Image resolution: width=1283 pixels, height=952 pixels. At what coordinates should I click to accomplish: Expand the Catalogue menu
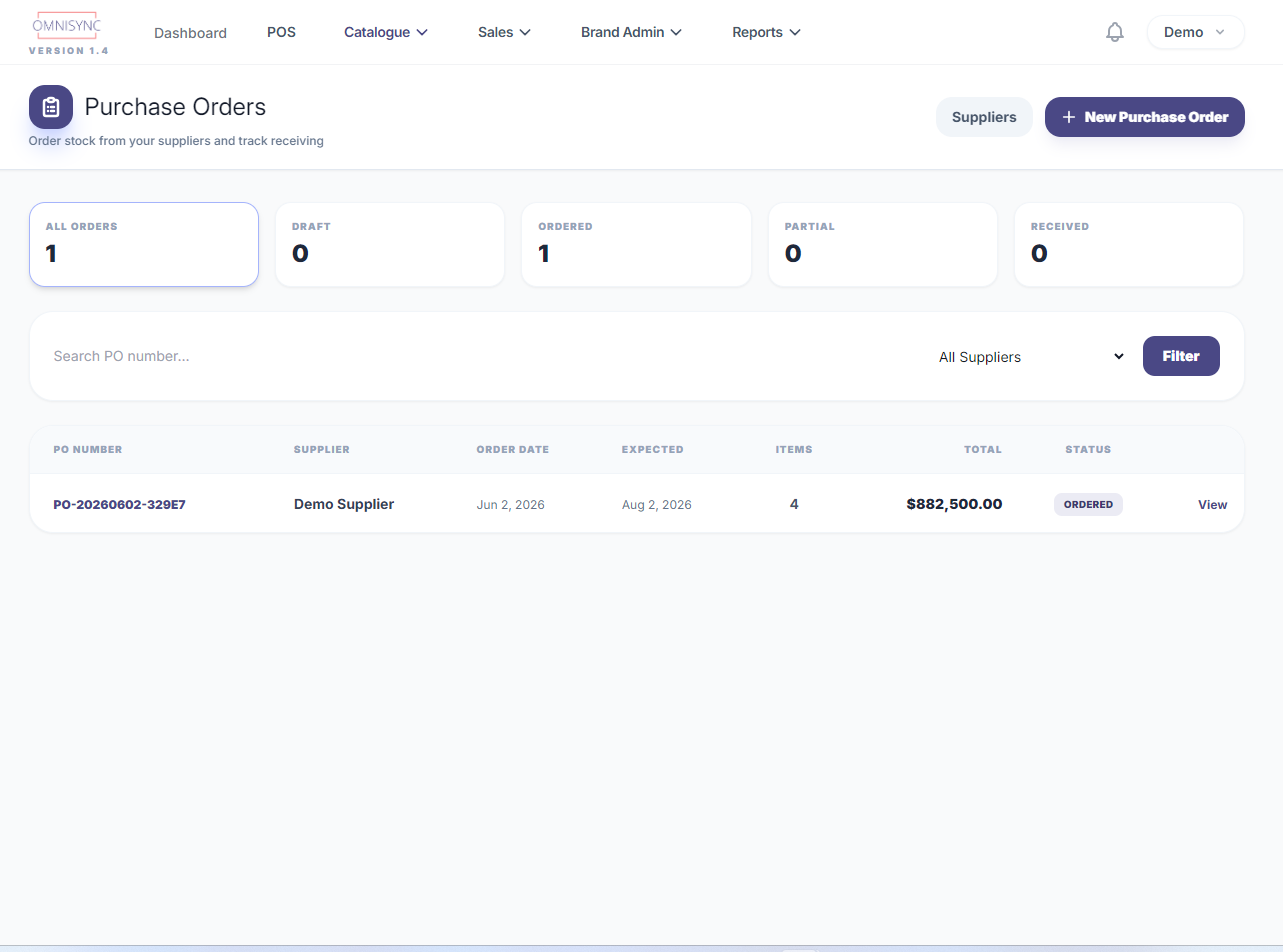386,32
